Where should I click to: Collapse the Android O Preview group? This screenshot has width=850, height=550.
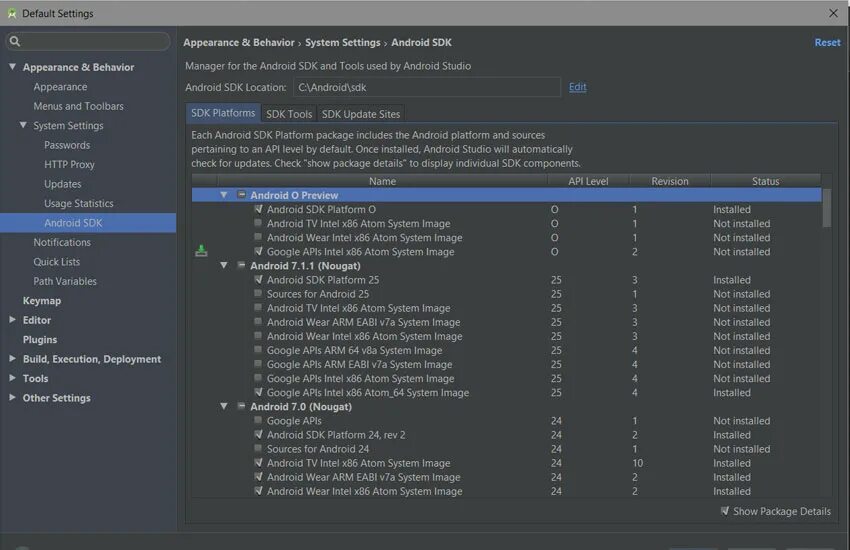coord(224,195)
